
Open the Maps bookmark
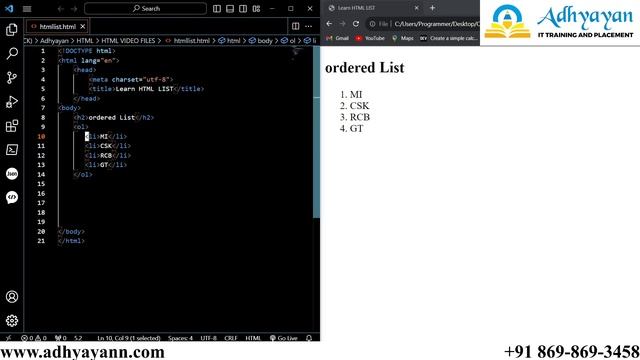pyautogui.click(x=402, y=38)
